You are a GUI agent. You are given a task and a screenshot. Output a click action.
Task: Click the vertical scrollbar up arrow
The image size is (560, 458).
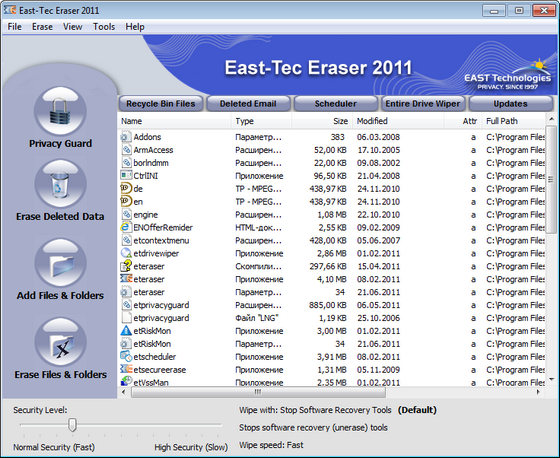(551, 119)
